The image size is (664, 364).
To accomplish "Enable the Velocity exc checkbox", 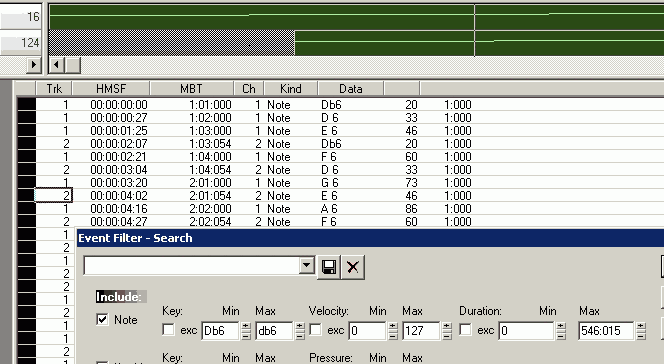I will coord(315,330).
